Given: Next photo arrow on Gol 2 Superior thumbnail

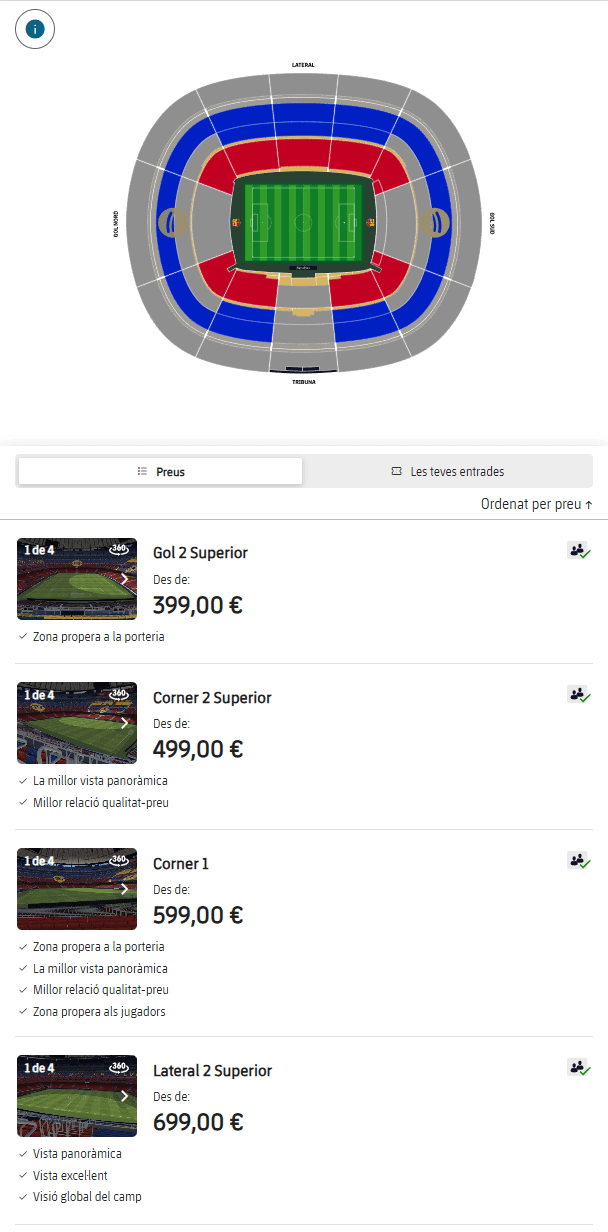Looking at the screenshot, I should [124, 578].
